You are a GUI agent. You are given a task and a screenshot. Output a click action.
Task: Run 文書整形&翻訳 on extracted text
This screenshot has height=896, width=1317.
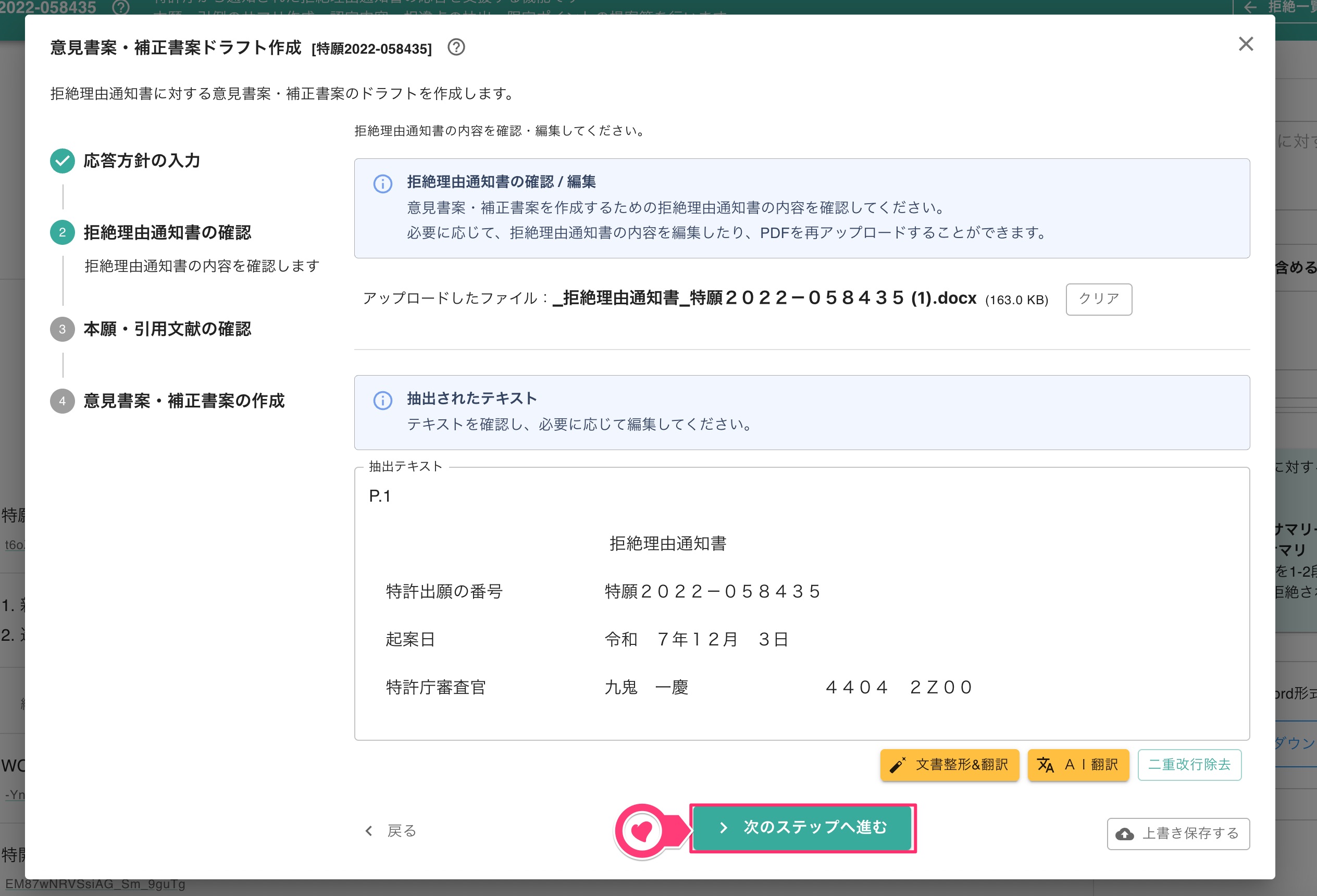[x=949, y=765]
